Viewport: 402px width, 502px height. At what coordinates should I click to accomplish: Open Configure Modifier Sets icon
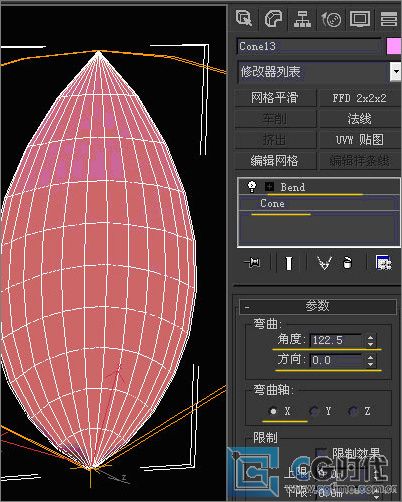pos(383,263)
